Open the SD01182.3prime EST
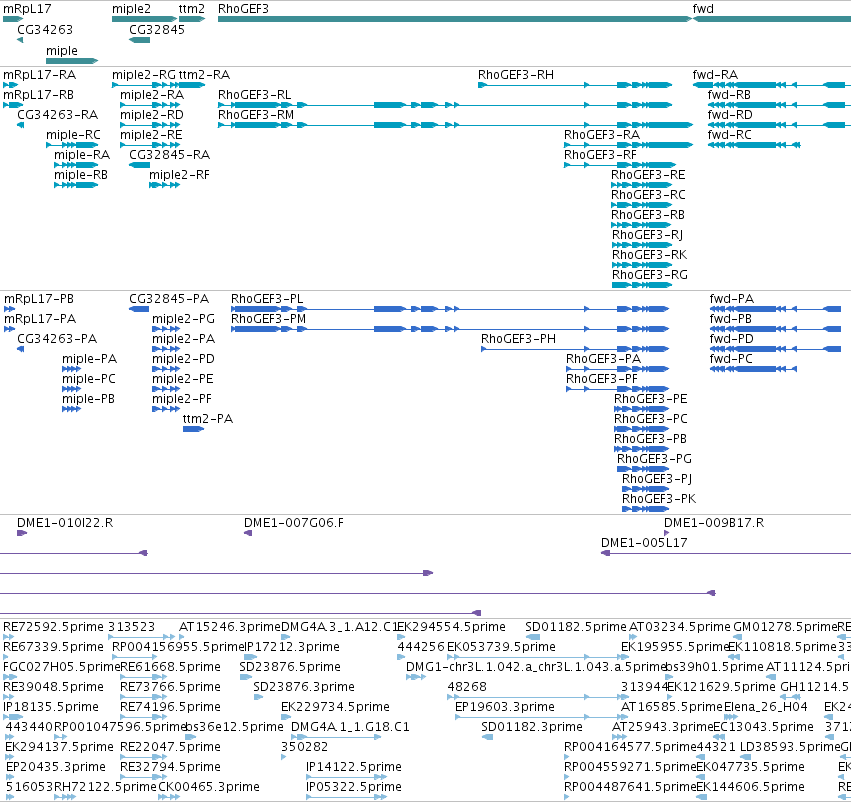 487,737
